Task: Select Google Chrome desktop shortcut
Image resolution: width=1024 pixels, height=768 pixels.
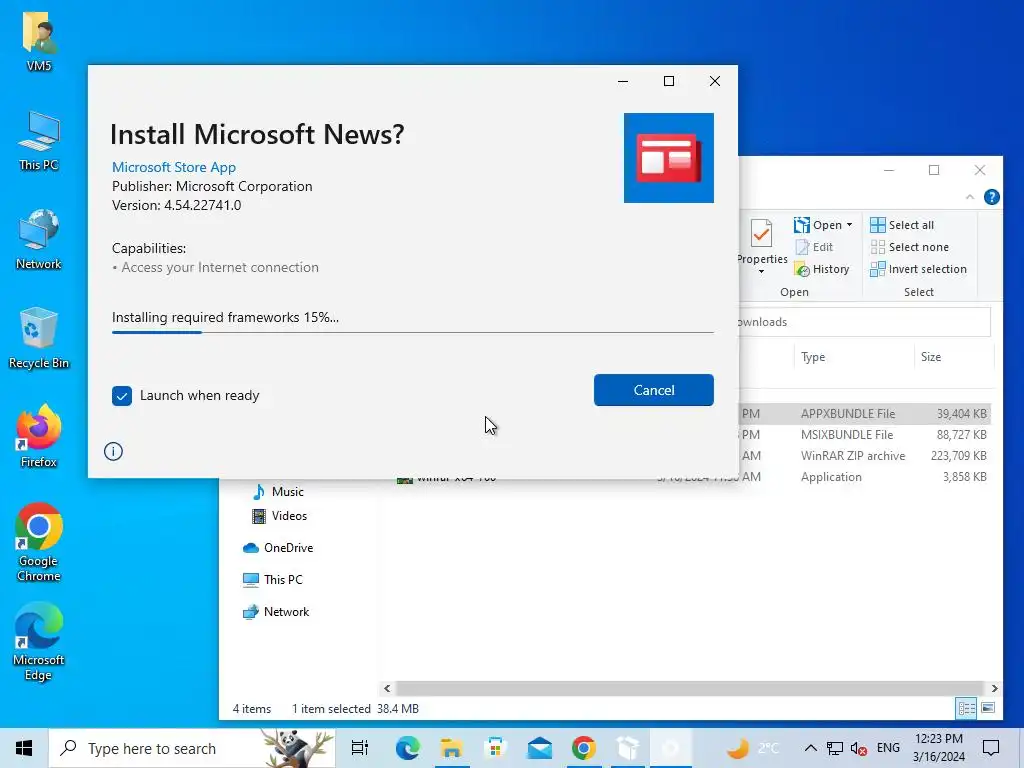Action: point(39,543)
